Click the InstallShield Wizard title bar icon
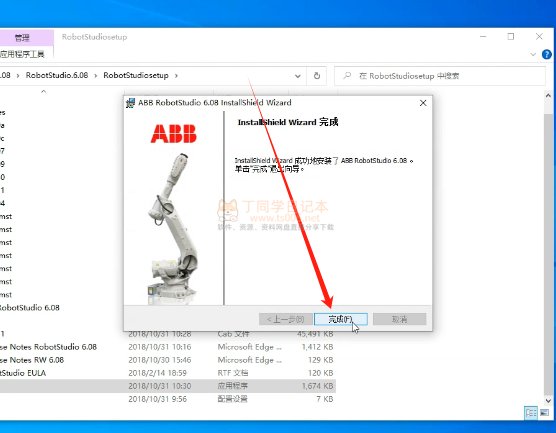 pos(130,103)
